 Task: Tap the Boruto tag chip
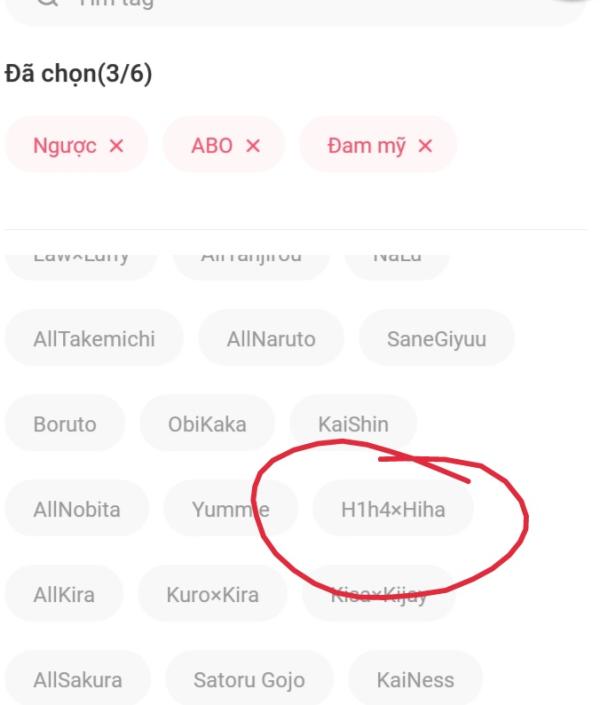tap(64, 424)
